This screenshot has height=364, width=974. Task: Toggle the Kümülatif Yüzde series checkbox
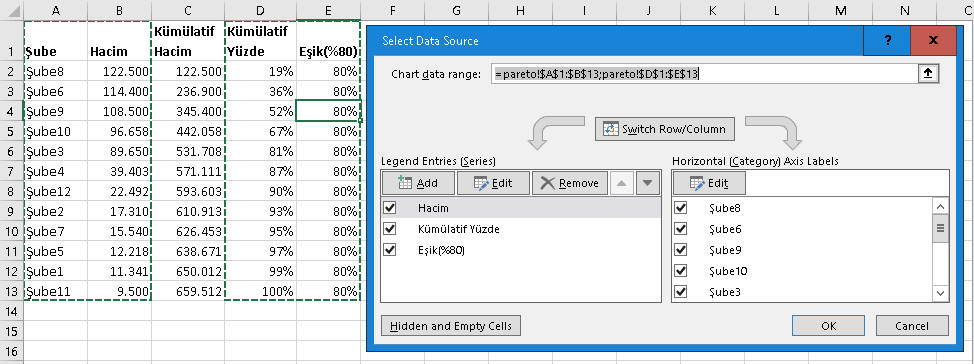(x=390, y=229)
